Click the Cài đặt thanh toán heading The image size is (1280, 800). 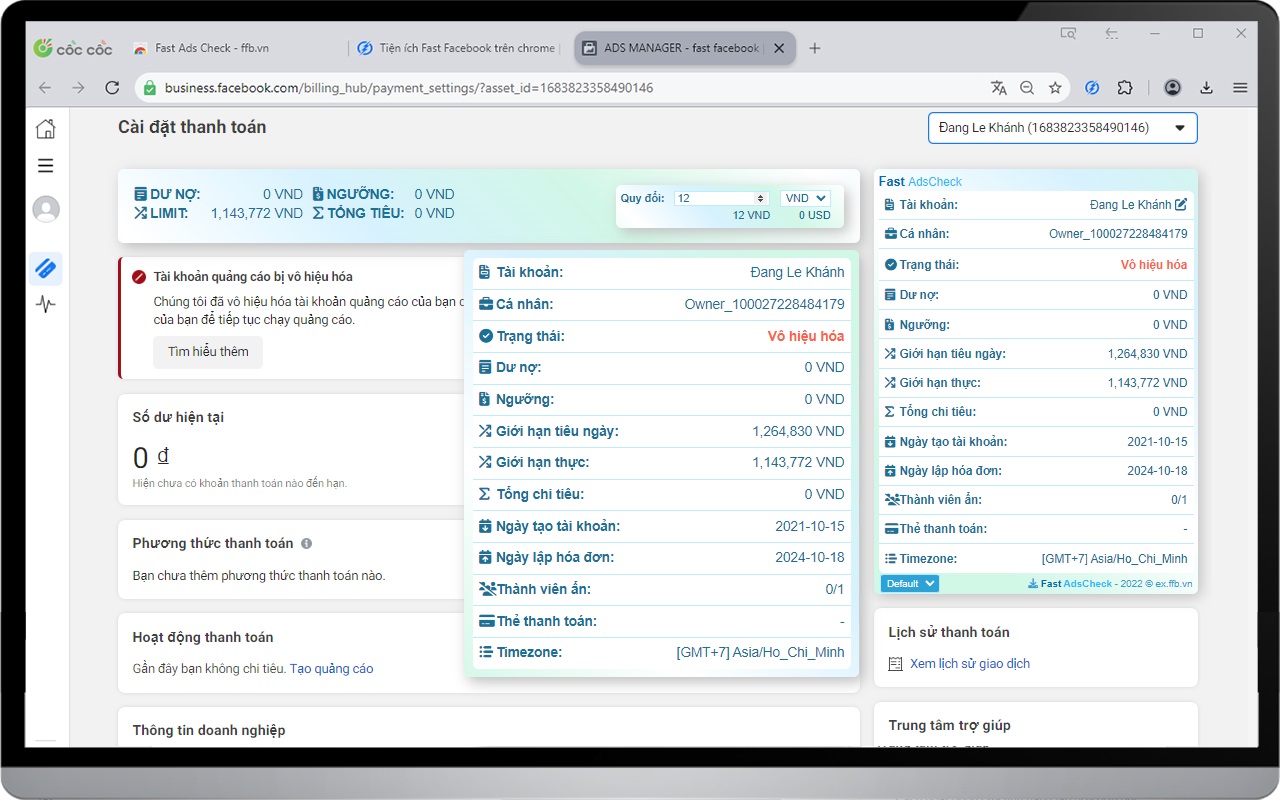(192, 127)
